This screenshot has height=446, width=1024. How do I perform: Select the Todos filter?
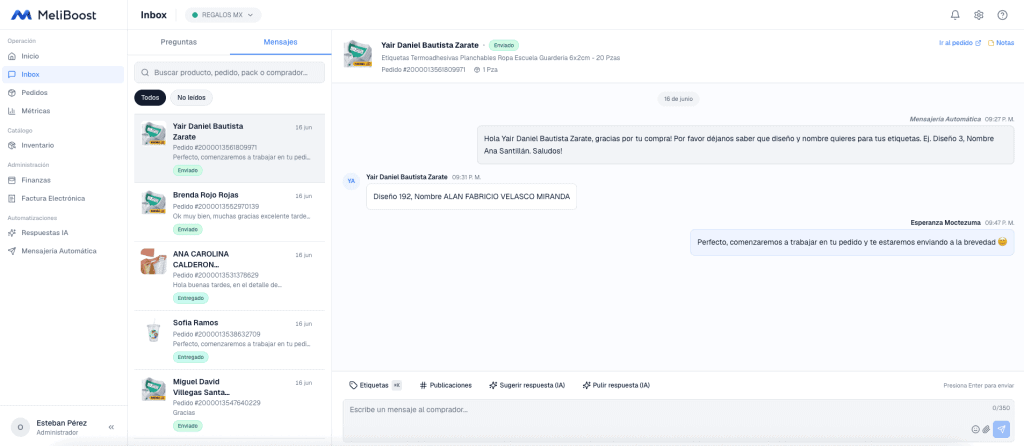[150, 98]
